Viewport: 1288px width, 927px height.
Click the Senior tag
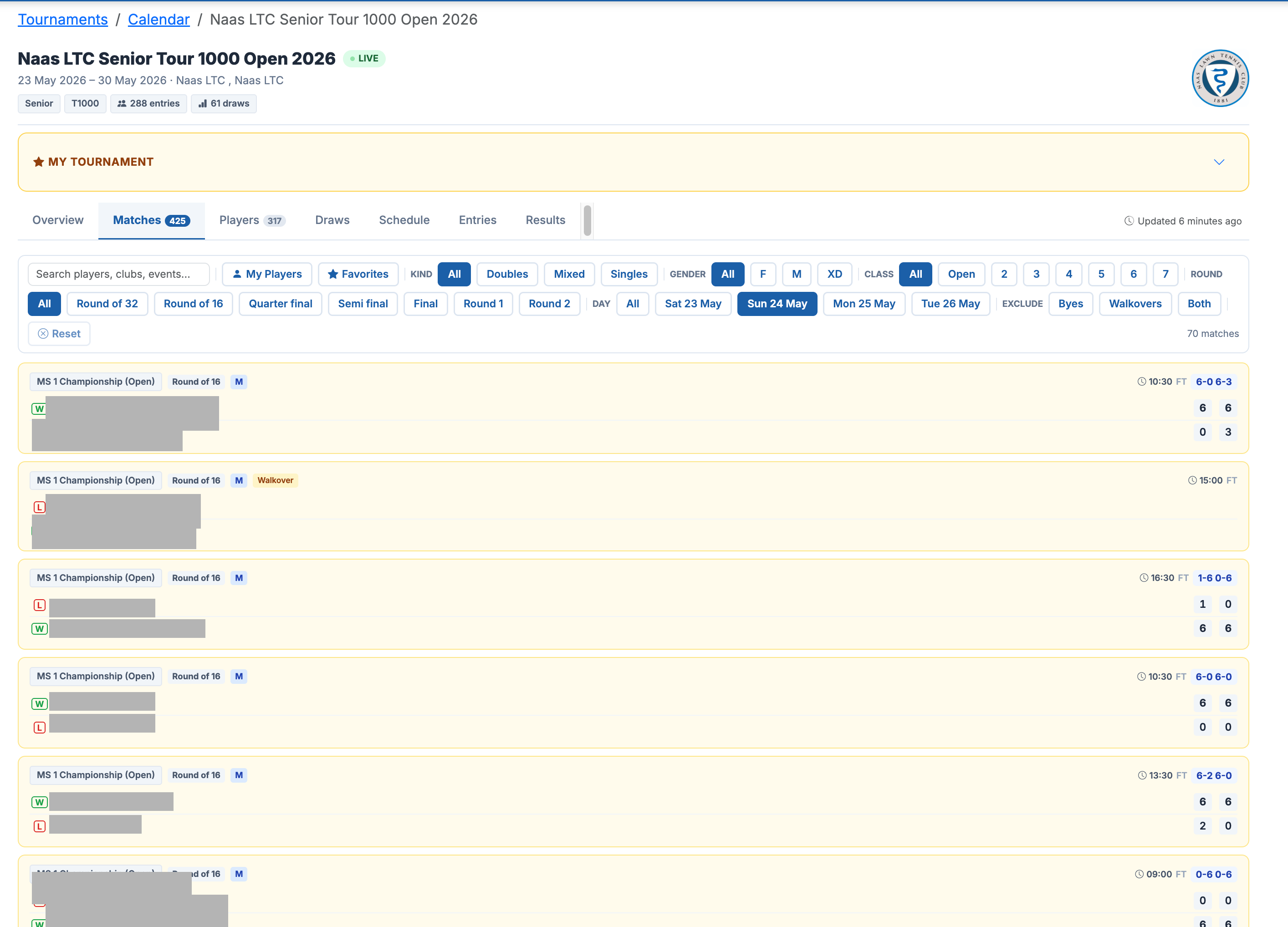tap(39, 103)
